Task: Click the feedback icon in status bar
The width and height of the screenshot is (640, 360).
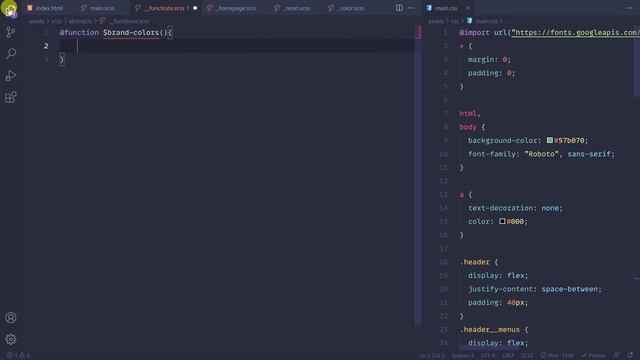Action: click(617, 356)
